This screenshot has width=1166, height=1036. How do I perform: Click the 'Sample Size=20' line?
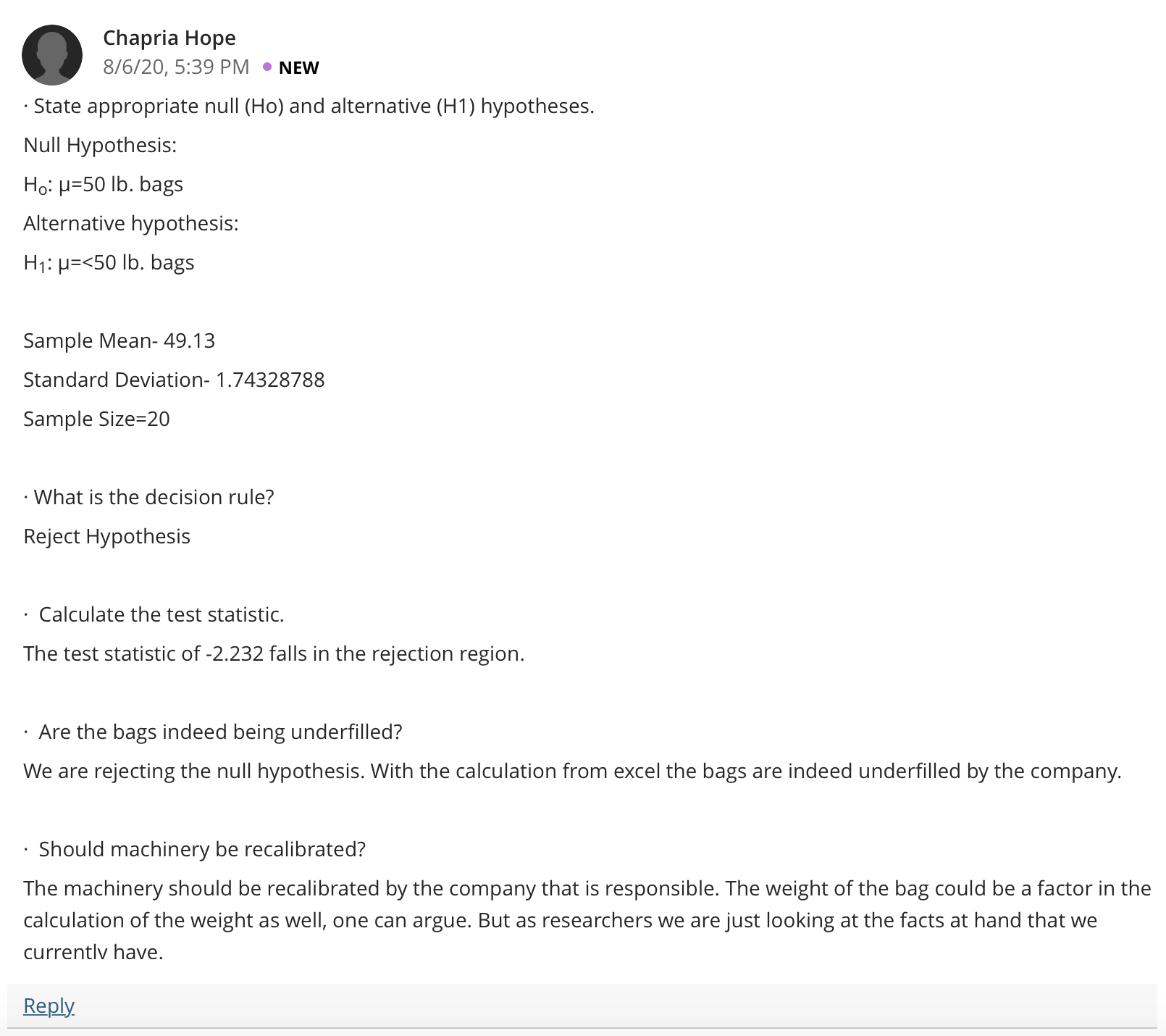click(x=96, y=419)
